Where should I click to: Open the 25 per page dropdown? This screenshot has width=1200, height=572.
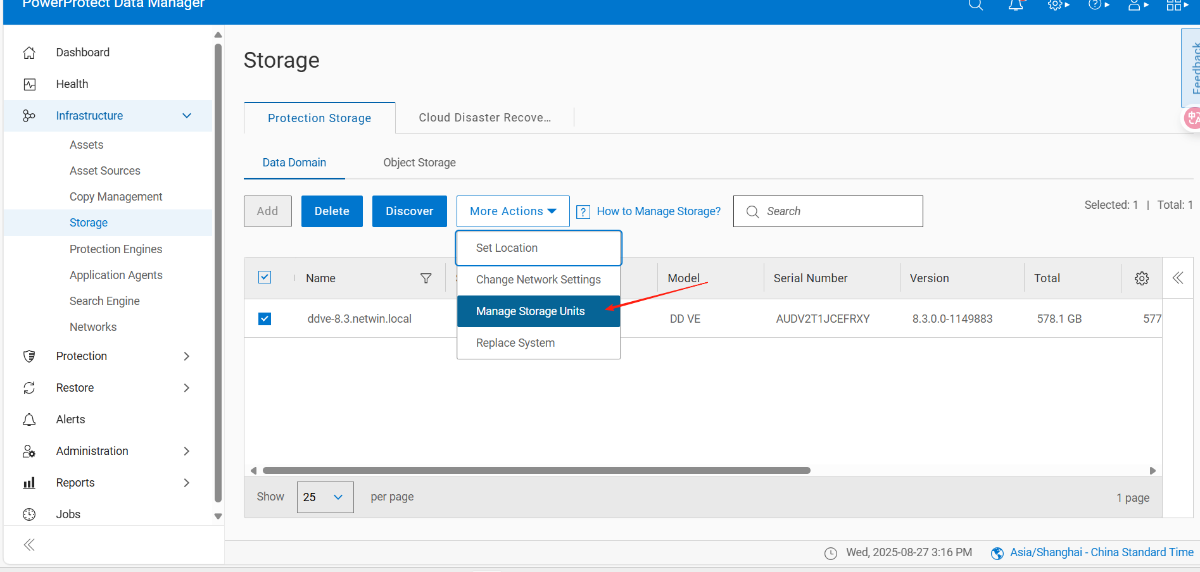(x=325, y=497)
